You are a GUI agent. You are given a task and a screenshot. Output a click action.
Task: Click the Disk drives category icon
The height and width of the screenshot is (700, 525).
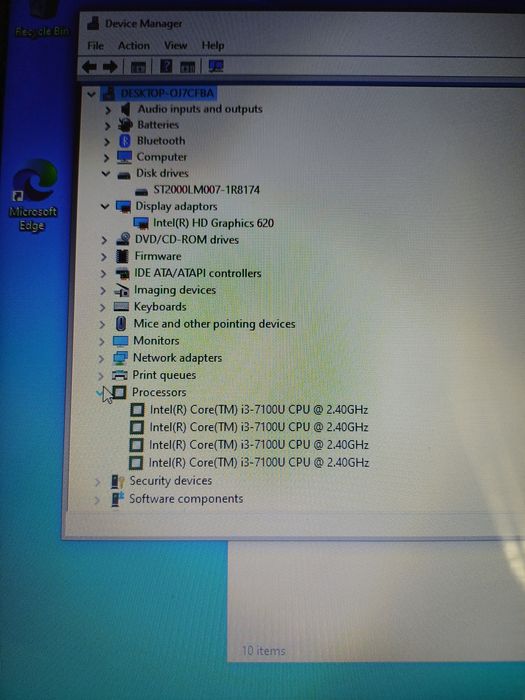click(x=124, y=174)
